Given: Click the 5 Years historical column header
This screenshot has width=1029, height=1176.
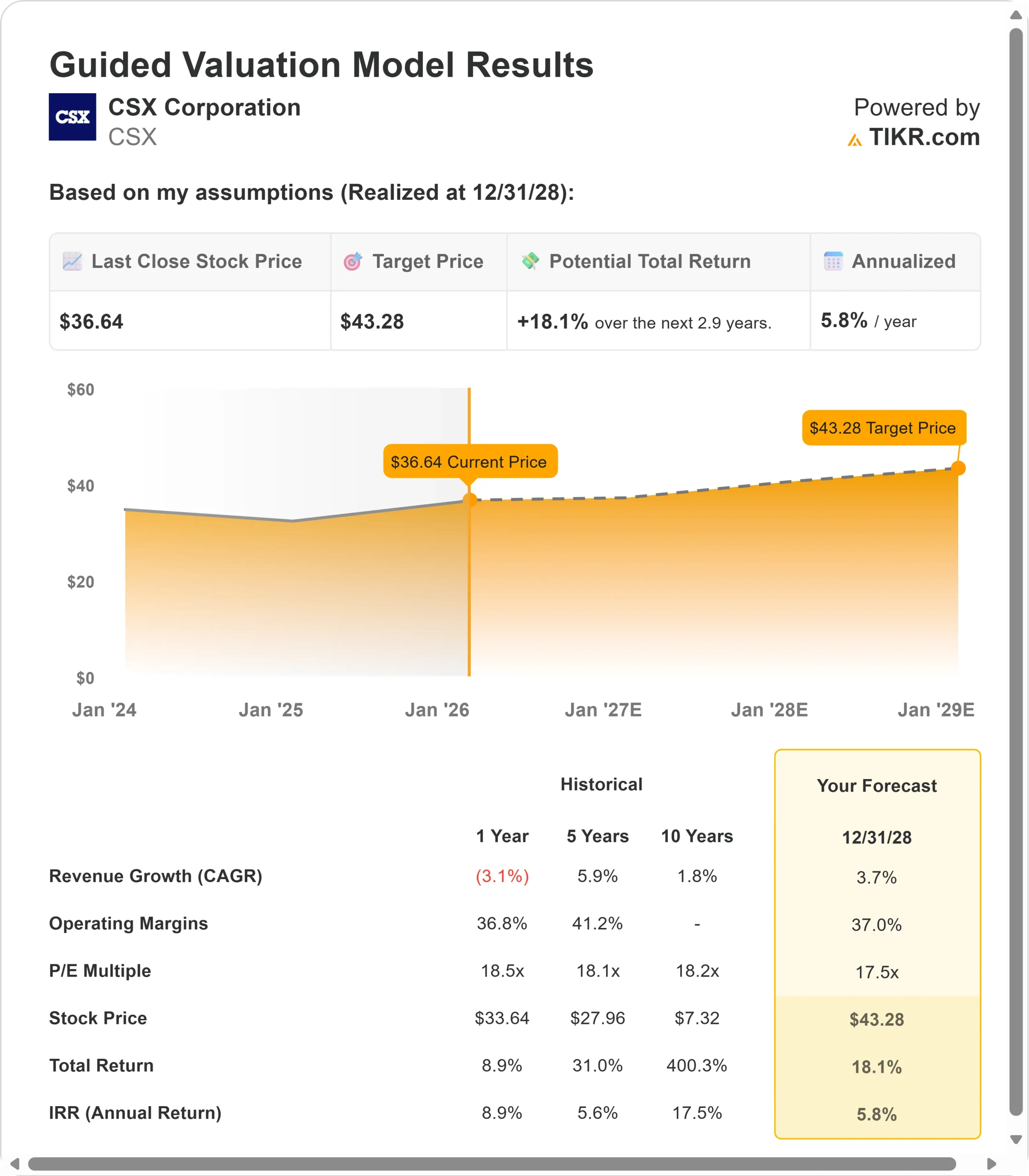Looking at the screenshot, I should point(597,836).
